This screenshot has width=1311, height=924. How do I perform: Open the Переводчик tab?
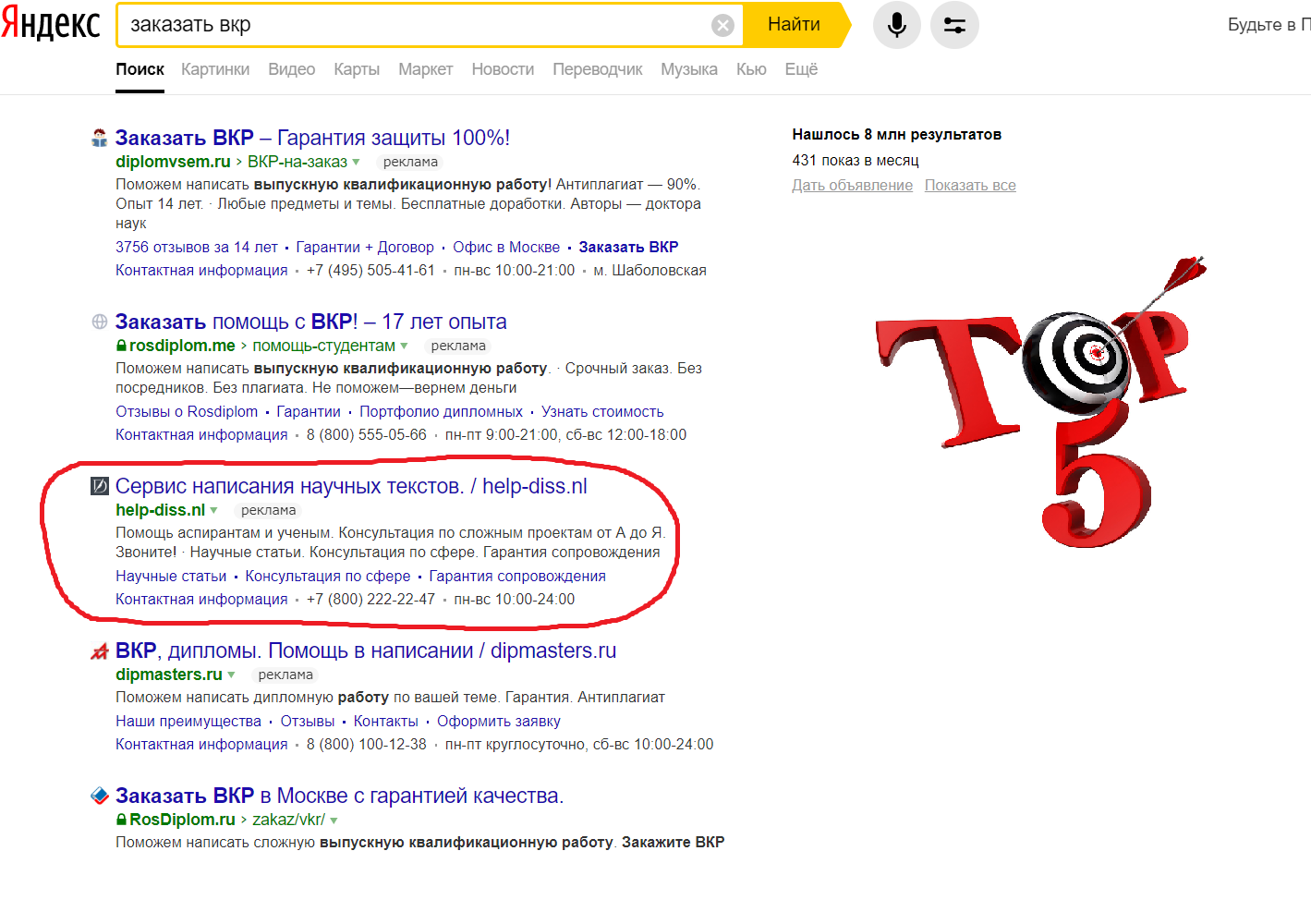[x=598, y=69]
